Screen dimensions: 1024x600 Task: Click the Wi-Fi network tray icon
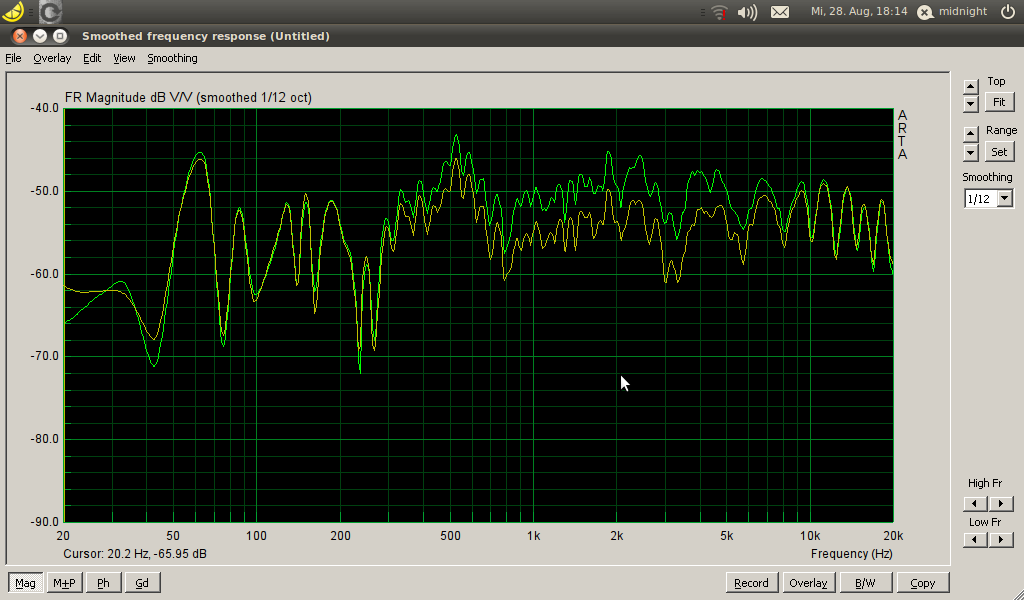pos(719,12)
